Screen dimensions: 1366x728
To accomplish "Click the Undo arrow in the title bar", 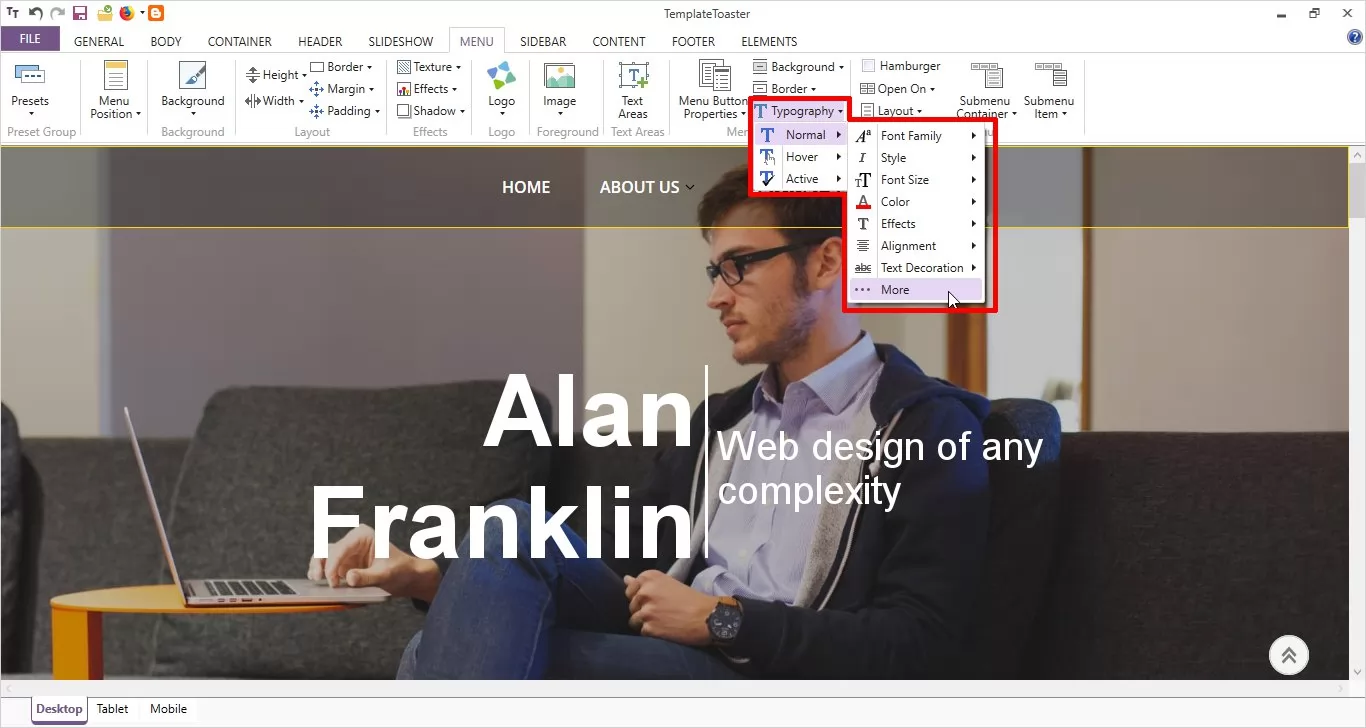I will coord(36,13).
